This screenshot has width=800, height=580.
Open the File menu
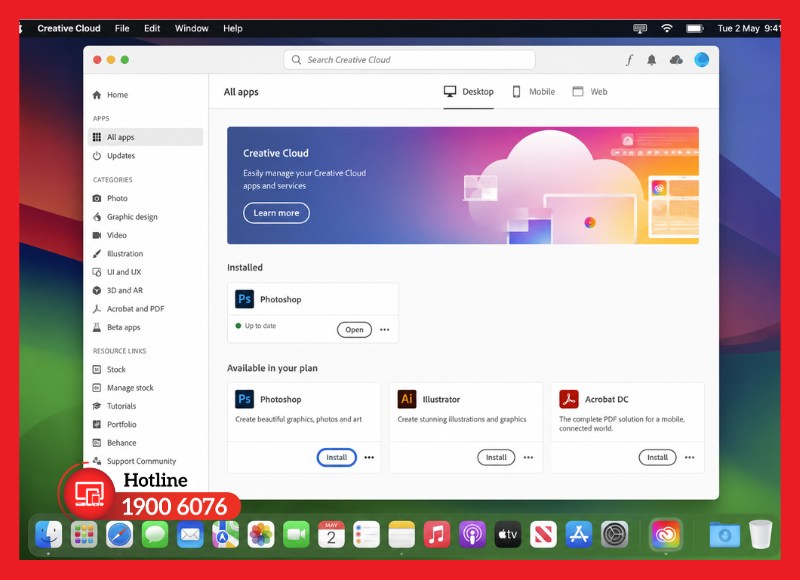point(122,29)
